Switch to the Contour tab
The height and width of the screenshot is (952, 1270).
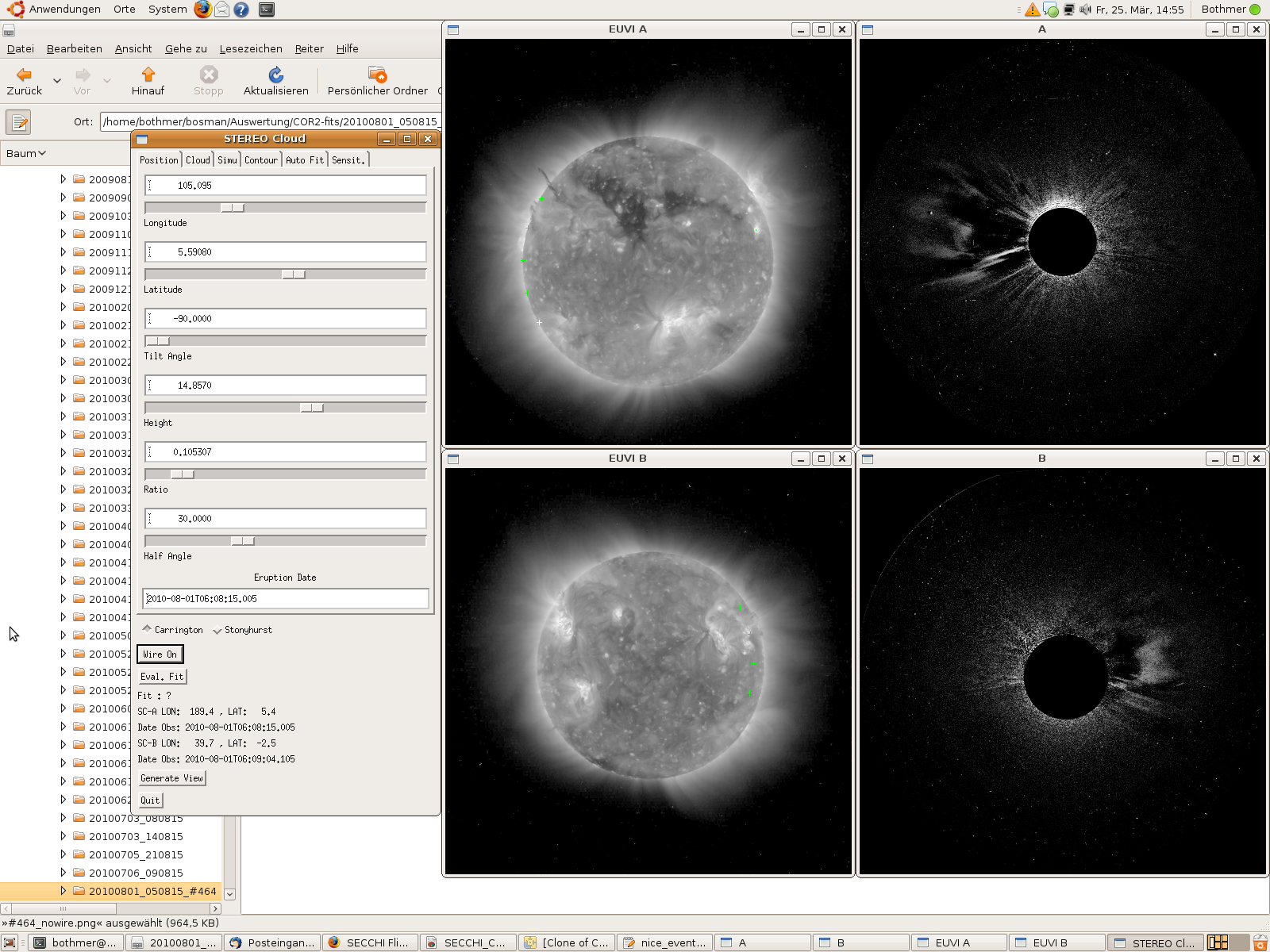[261, 160]
